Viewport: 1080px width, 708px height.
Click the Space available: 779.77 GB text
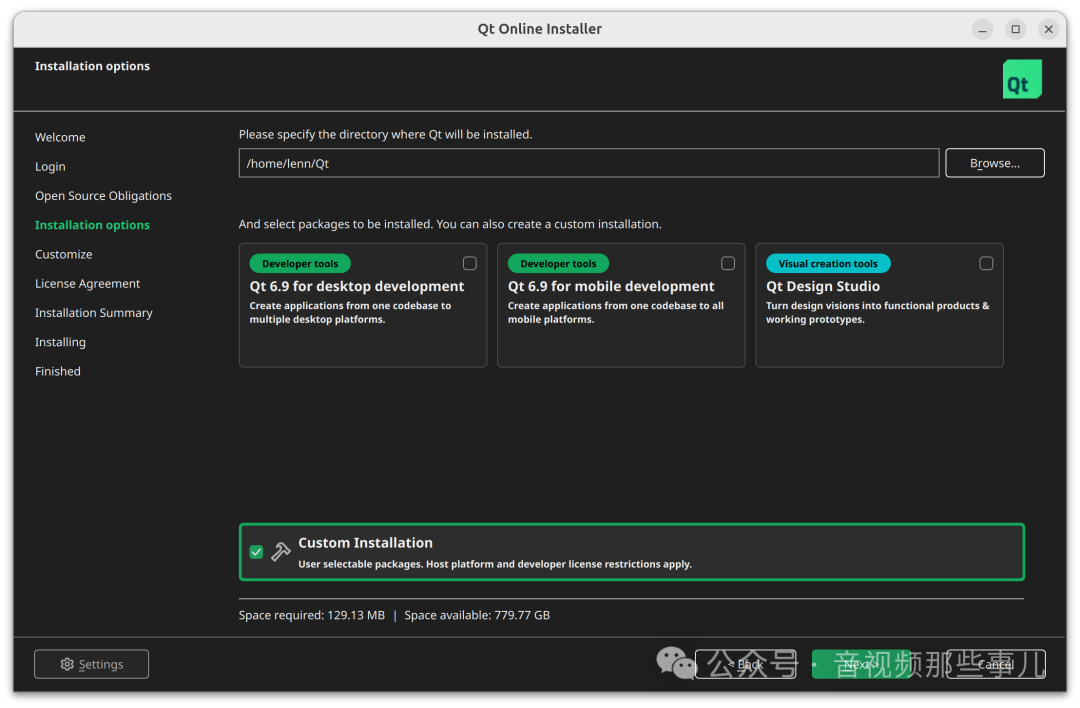coord(477,615)
